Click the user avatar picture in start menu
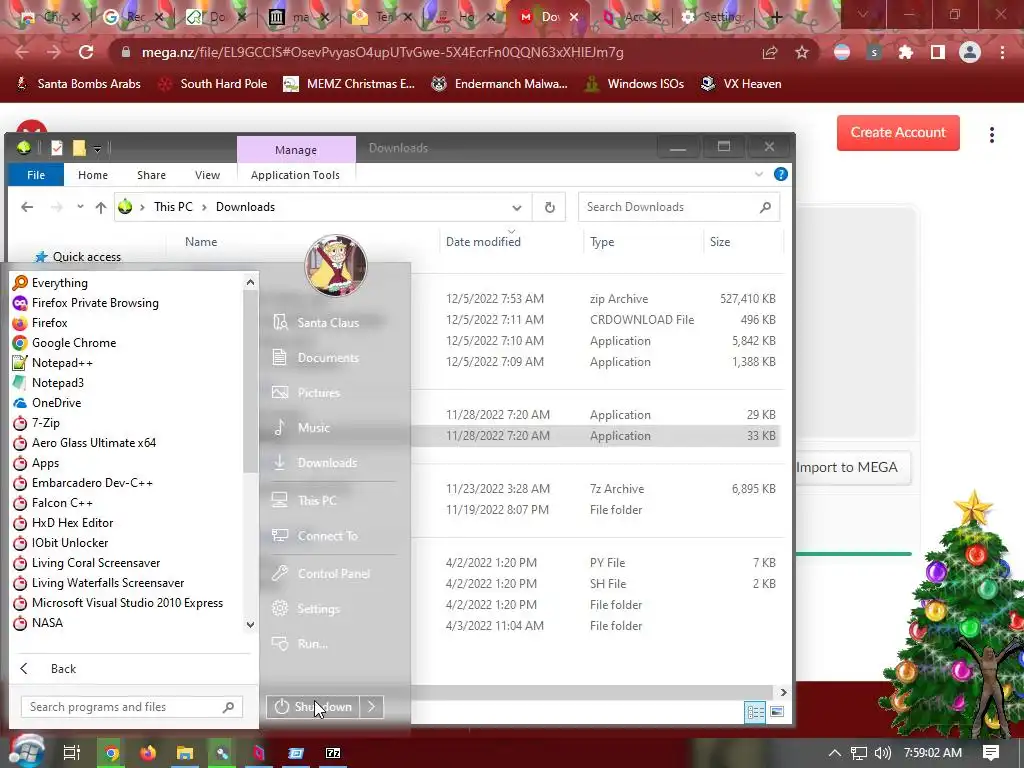This screenshot has width=1024, height=768. pos(336,266)
